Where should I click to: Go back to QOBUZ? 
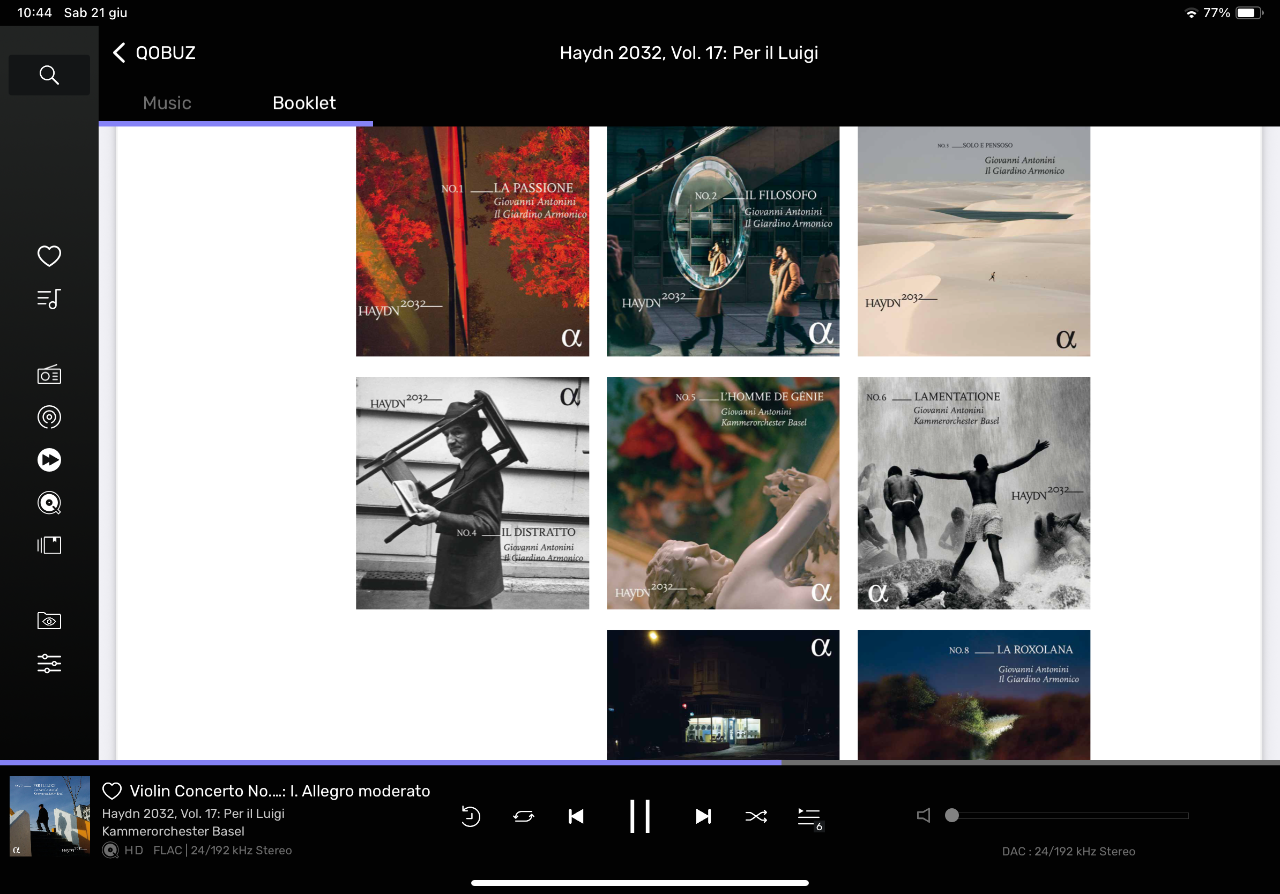[x=154, y=53]
